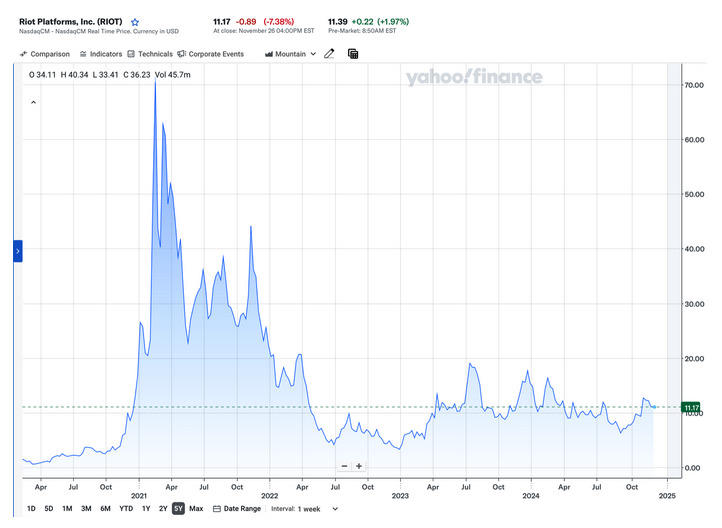Viewport: 722px width, 528px height.
Task: Click the 11.17 current price tag
Action: tap(691, 407)
